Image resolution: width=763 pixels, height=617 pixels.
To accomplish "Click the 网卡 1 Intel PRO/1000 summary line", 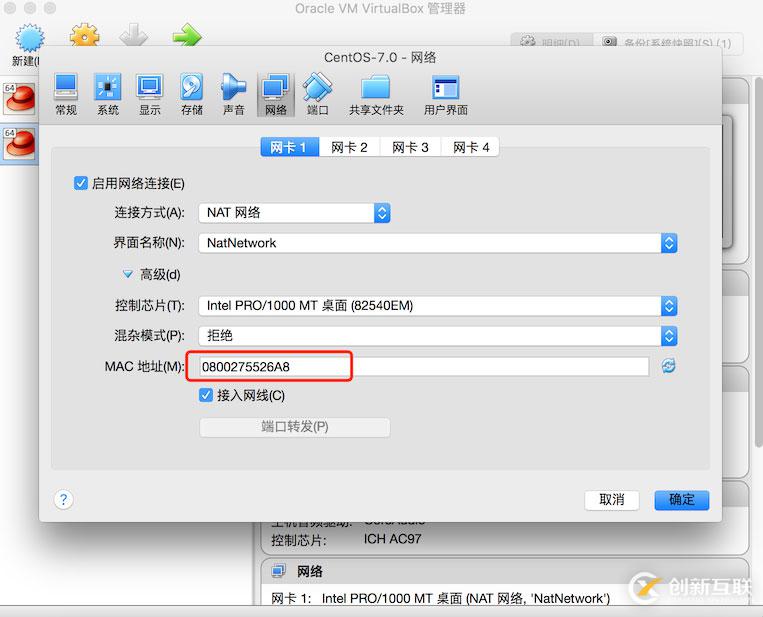I will pos(440,598).
